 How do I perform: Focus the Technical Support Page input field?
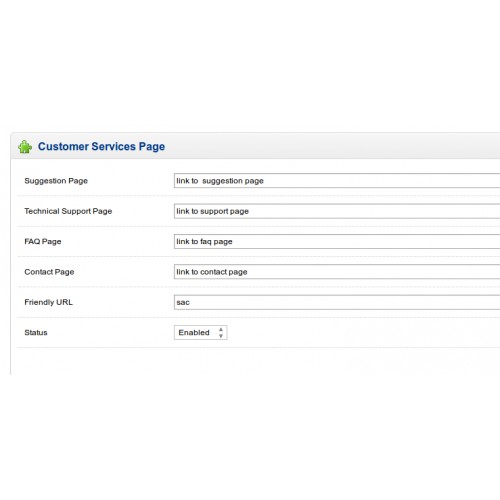pos(337,211)
